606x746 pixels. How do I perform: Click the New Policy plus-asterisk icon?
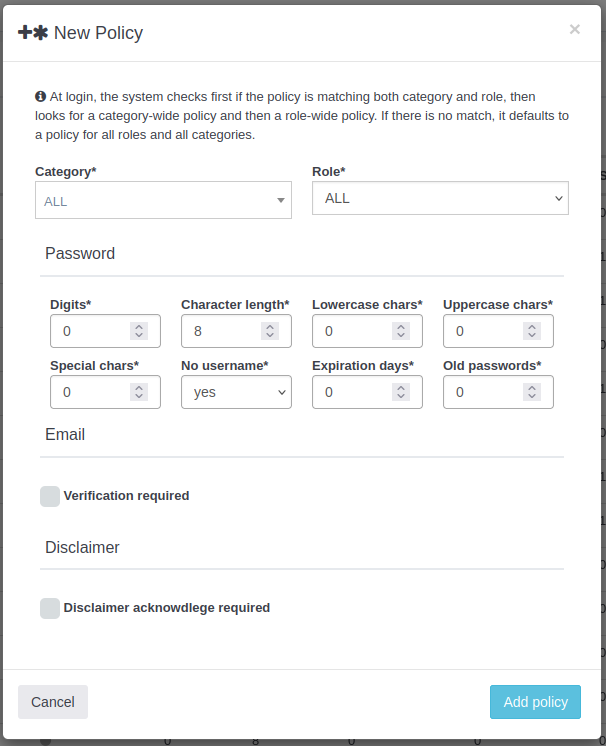(x=33, y=32)
